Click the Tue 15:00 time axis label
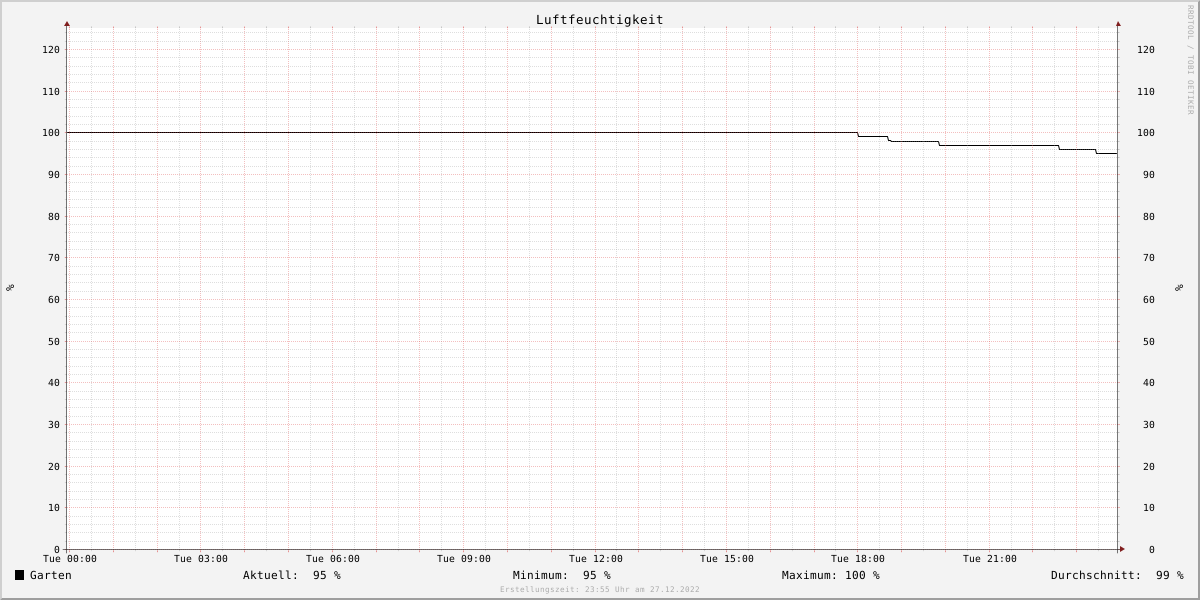 pyautogui.click(x=727, y=559)
